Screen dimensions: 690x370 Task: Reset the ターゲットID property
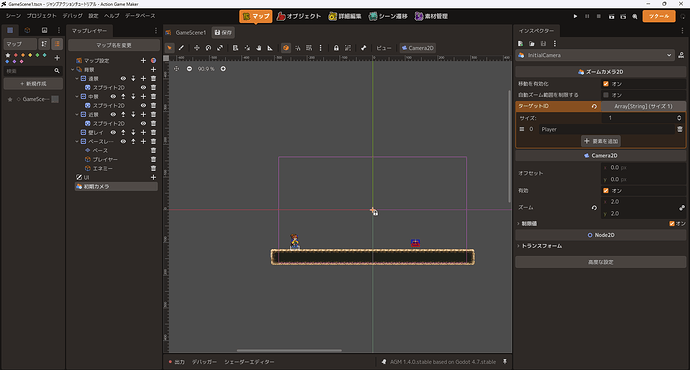click(594, 106)
